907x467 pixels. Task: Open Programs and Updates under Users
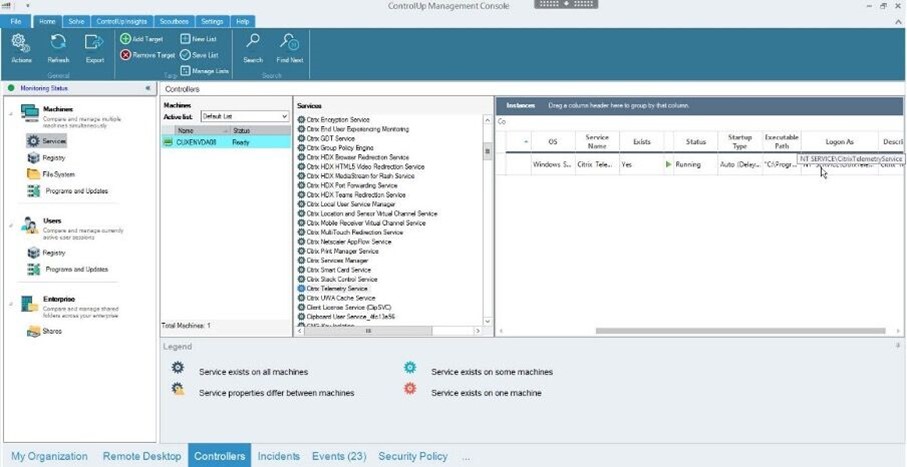pyautogui.click(x=68, y=270)
